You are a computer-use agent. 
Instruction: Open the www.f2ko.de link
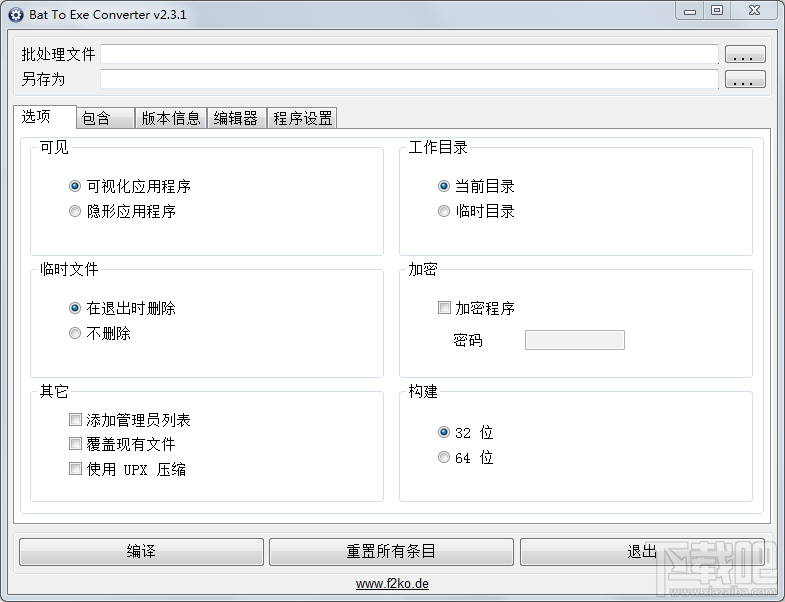point(392,584)
